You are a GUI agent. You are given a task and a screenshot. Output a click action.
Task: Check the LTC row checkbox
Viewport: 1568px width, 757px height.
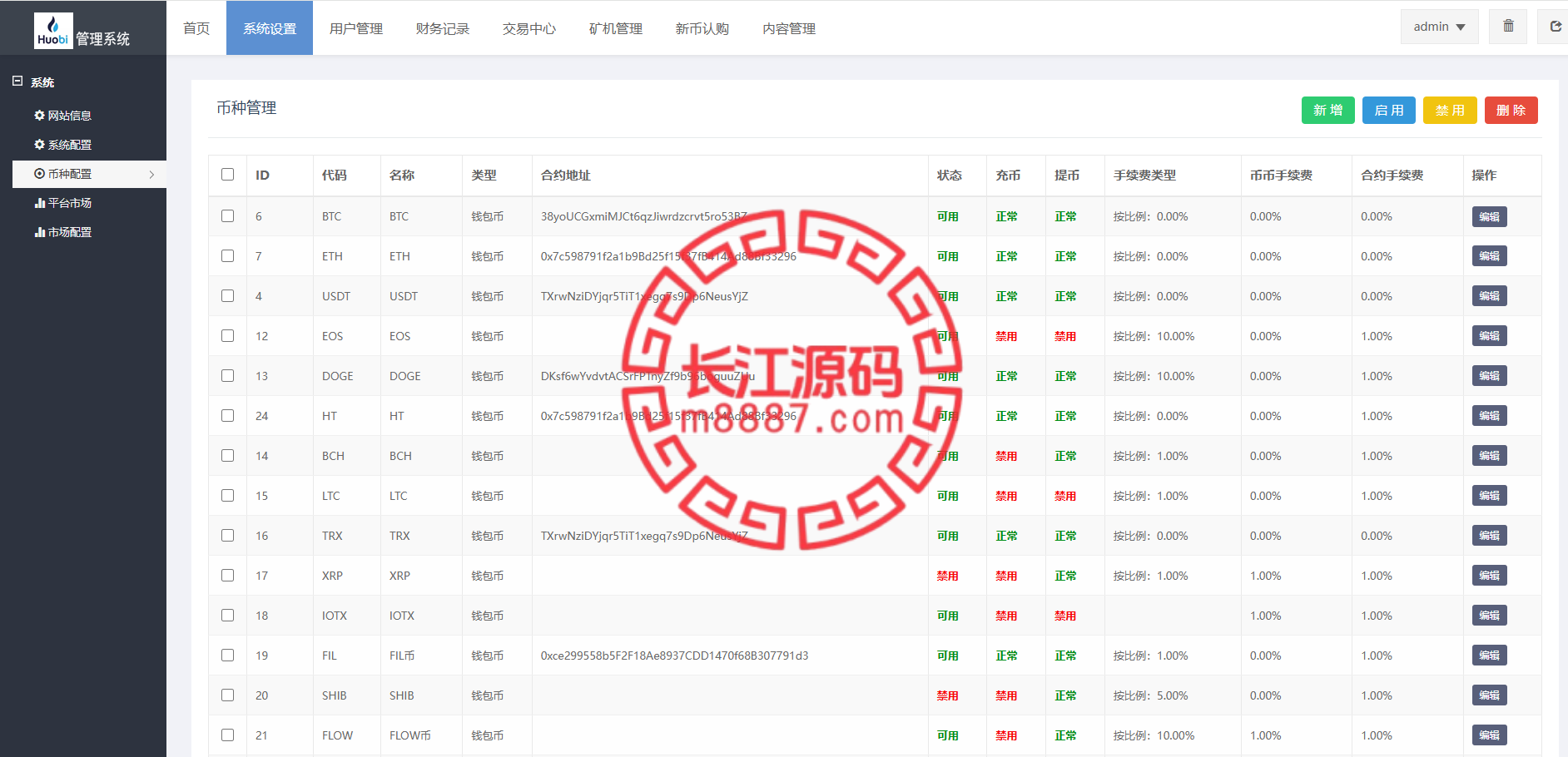point(227,496)
